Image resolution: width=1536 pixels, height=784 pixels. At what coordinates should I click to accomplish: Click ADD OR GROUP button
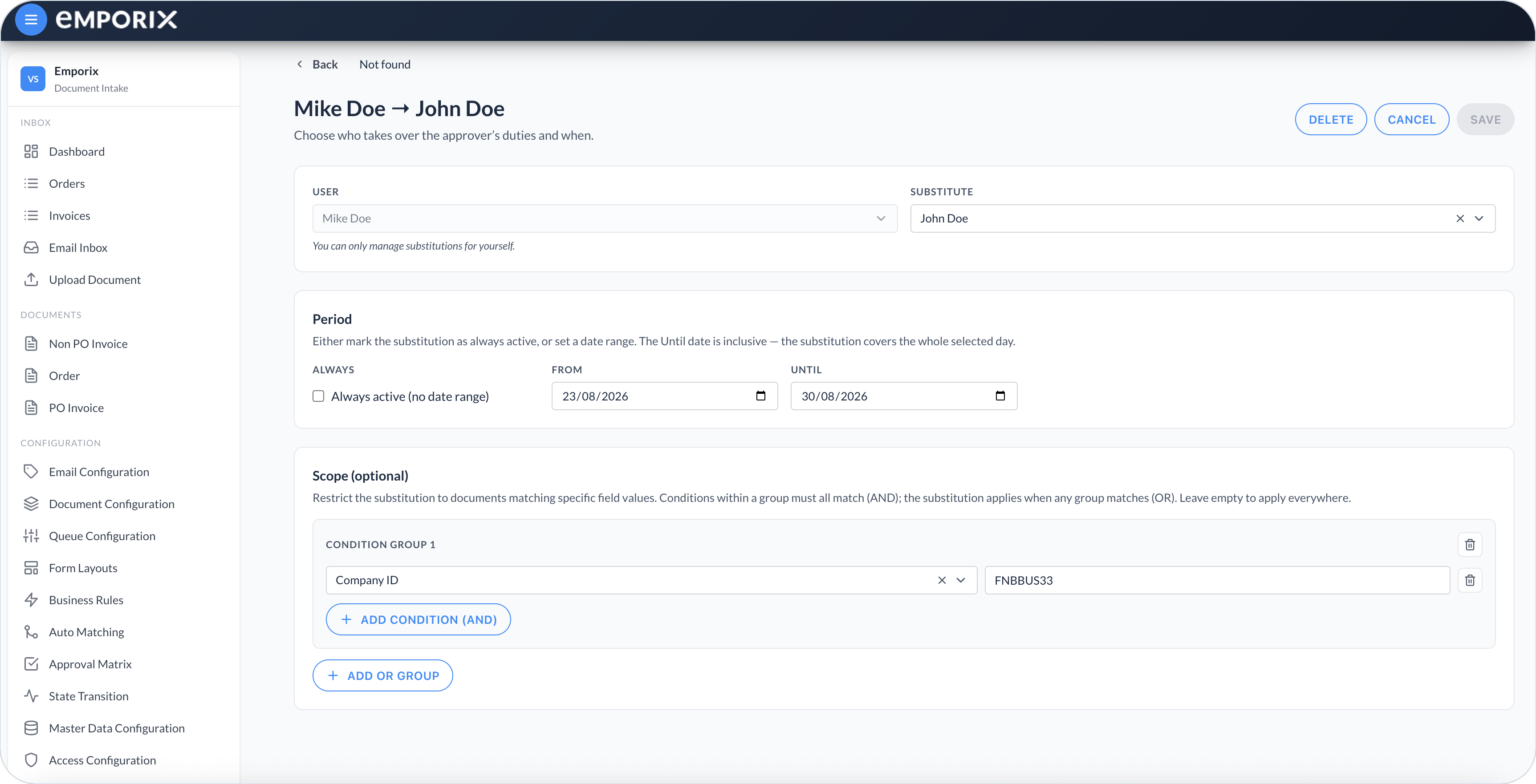tap(382, 675)
